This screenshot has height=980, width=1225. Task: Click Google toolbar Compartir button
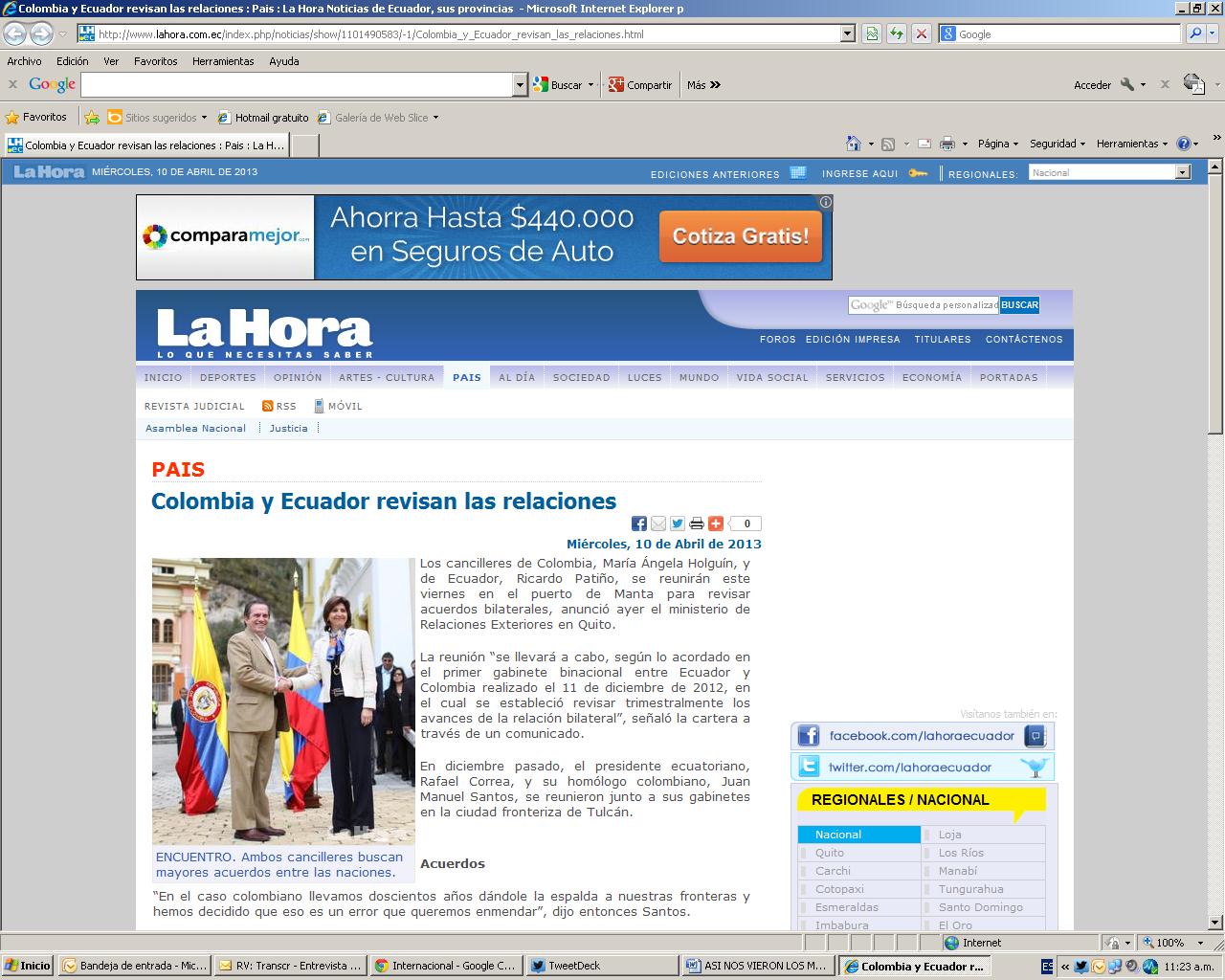[640, 84]
